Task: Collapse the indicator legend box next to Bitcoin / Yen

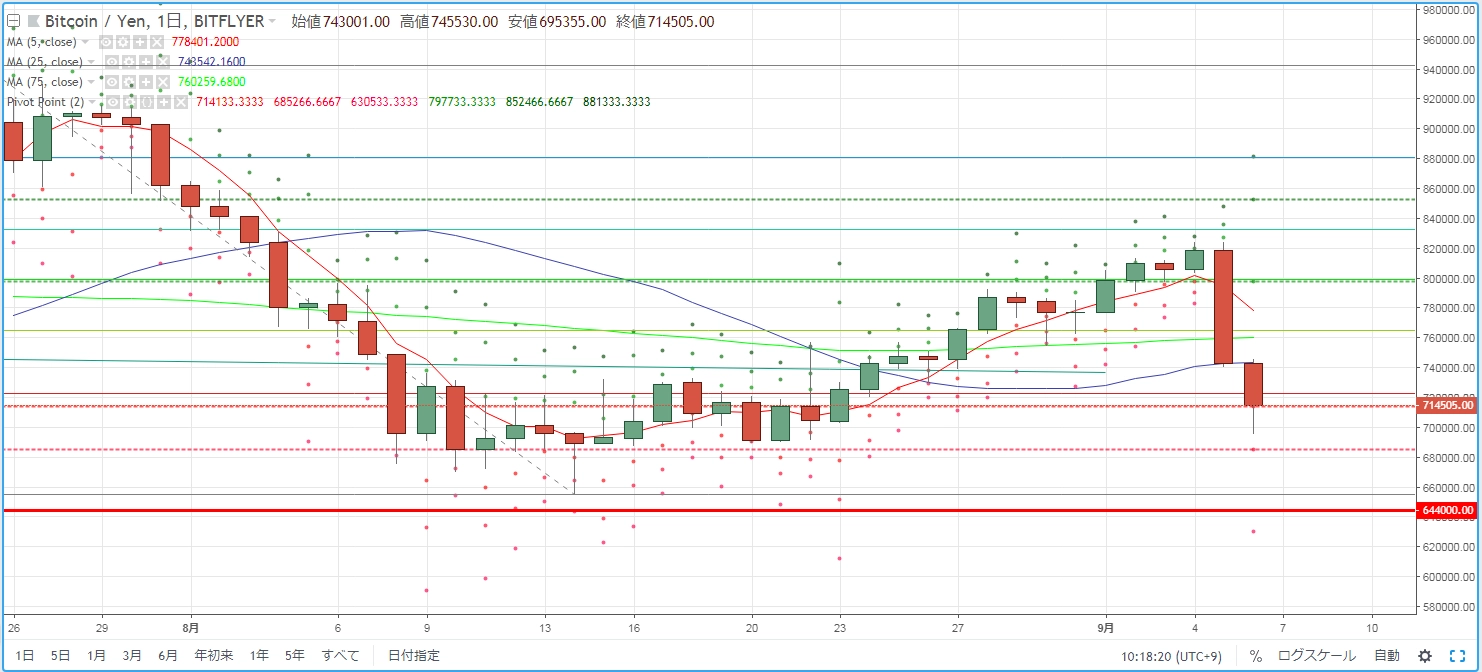Action: point(13,21)
